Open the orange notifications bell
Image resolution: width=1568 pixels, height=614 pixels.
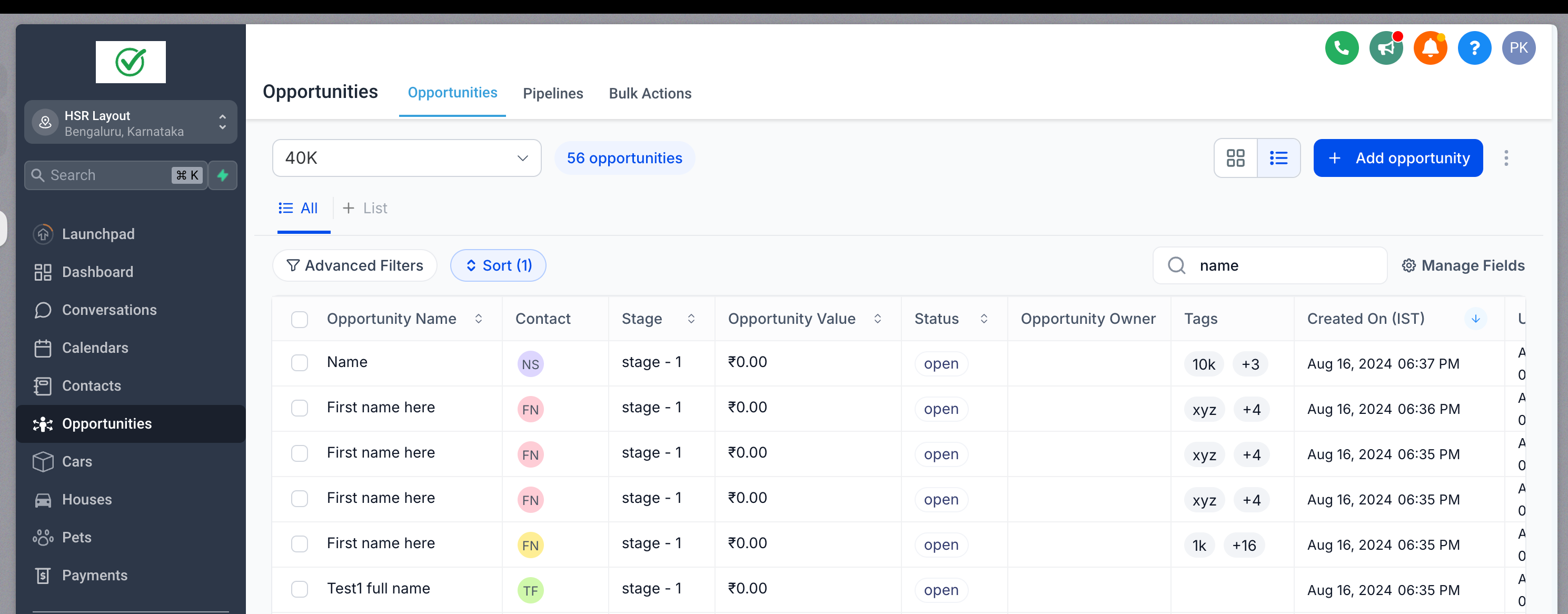tap(1430, 48)
